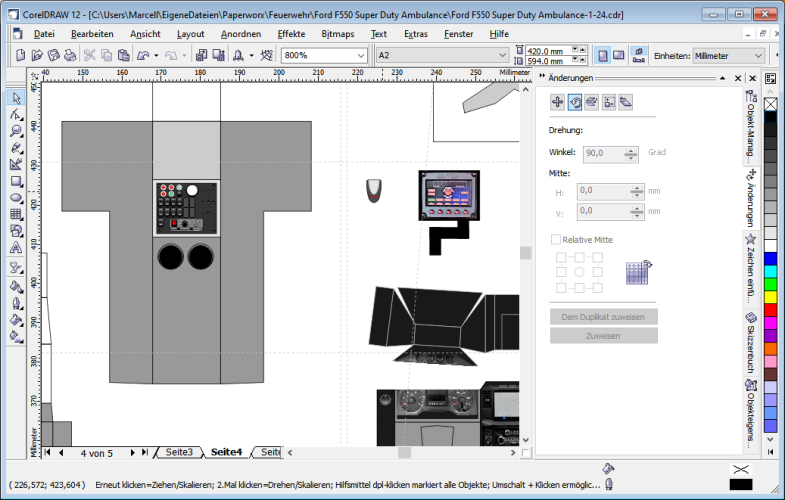The width and height of the screenshot is (785, 500).
Task: Go to the next page arrow
Action: [132, 452]
